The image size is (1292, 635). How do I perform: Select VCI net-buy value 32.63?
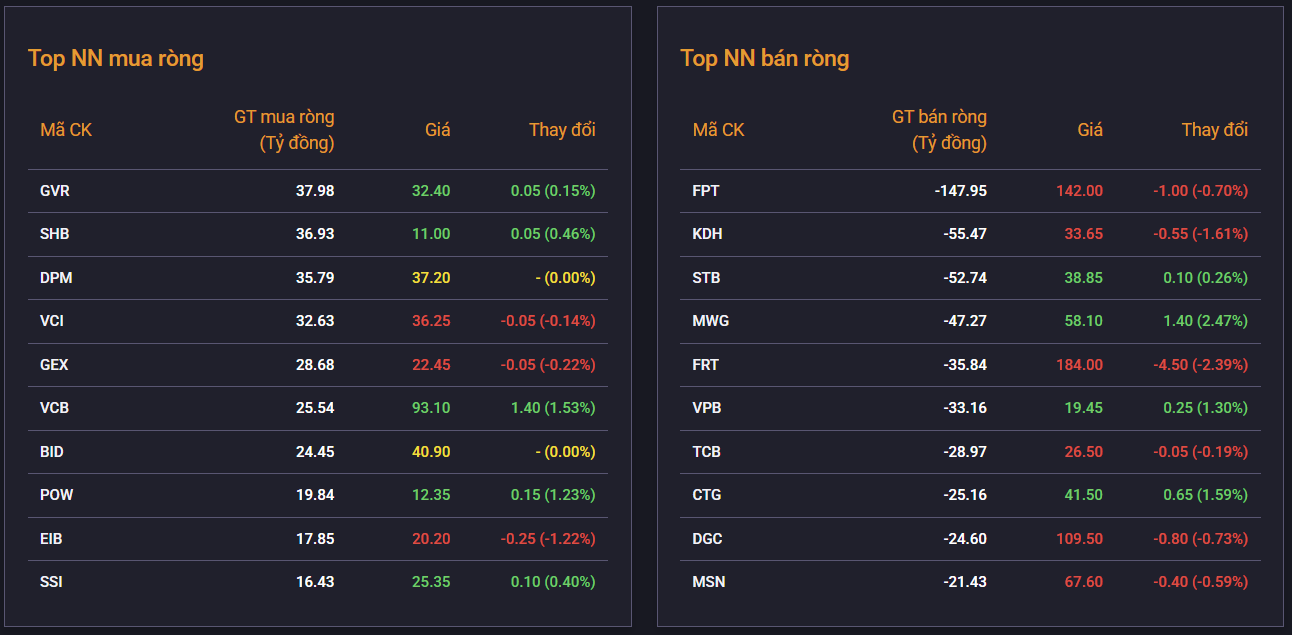pos(315,321)
